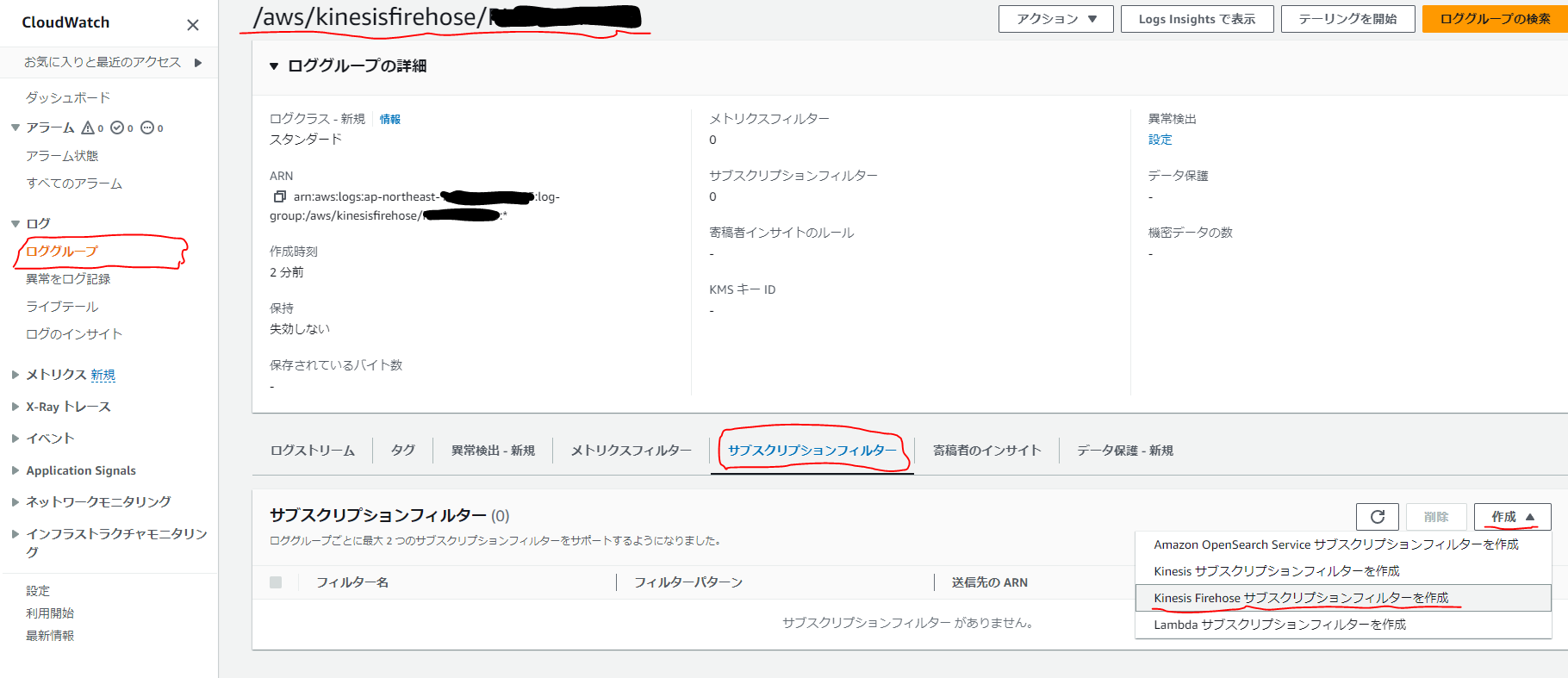Select サブスクリプションフィルター tab
The height and width of the screenshot is (678, 1568).
(812, 451)
